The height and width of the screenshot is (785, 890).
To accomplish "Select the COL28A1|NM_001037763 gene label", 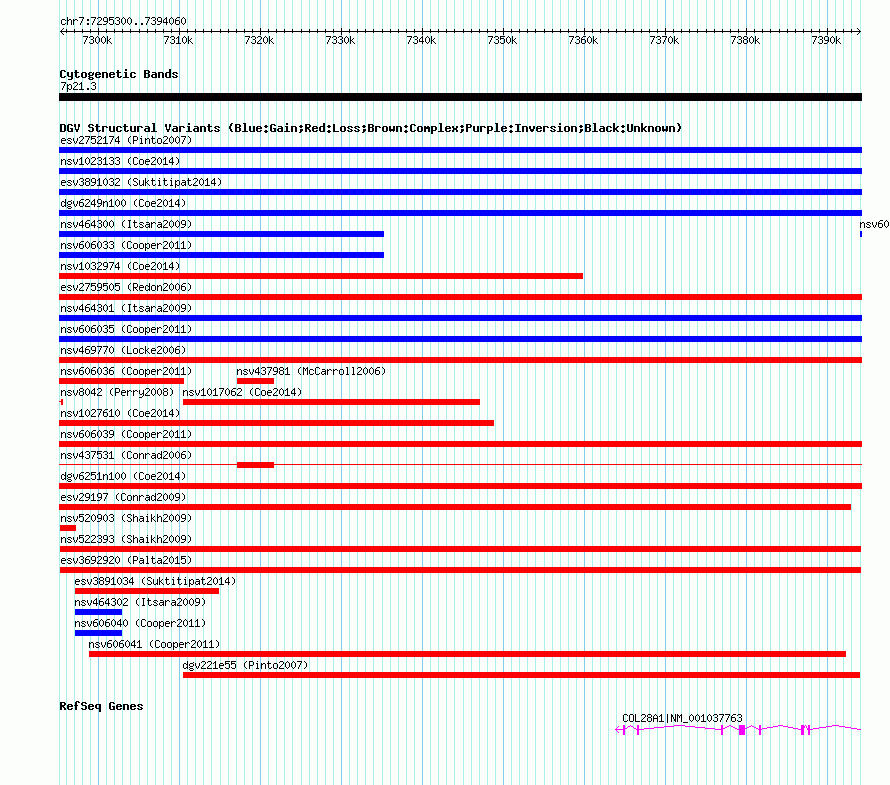I will pos(682,718).
